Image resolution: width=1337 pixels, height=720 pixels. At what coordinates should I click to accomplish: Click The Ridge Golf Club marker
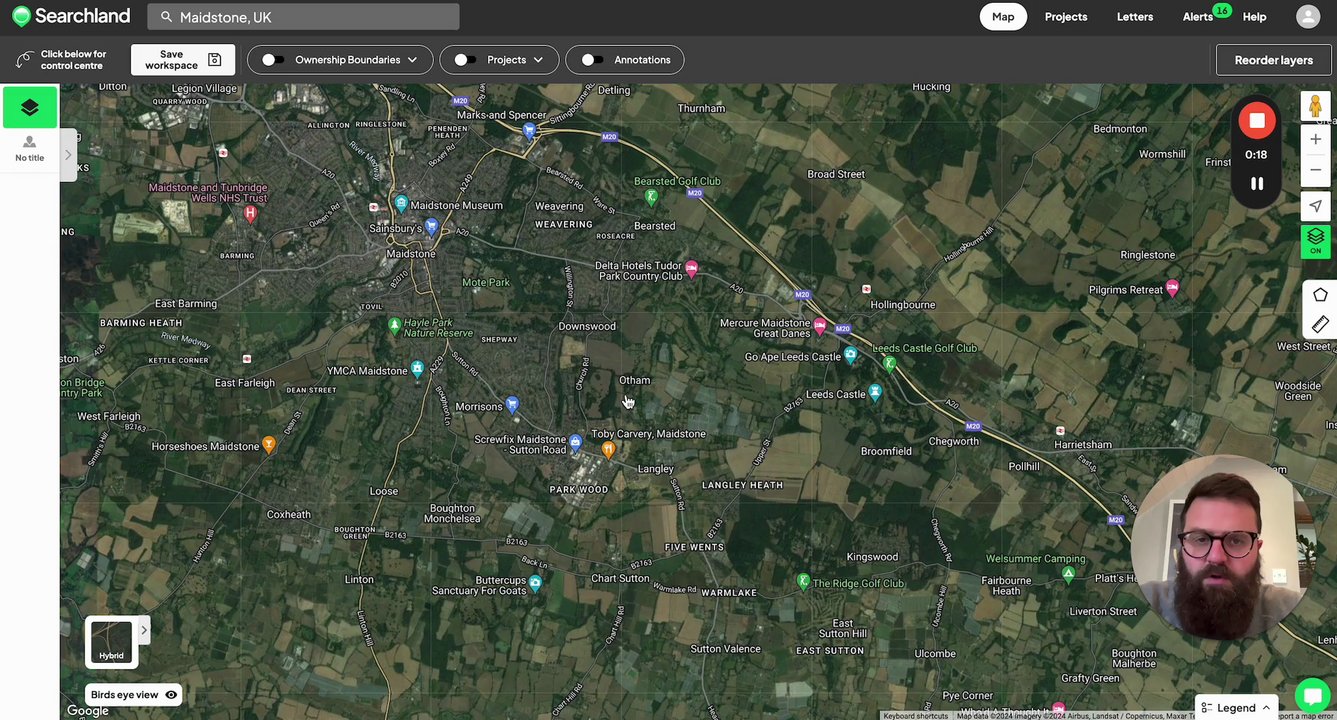(x=802, y=581)
